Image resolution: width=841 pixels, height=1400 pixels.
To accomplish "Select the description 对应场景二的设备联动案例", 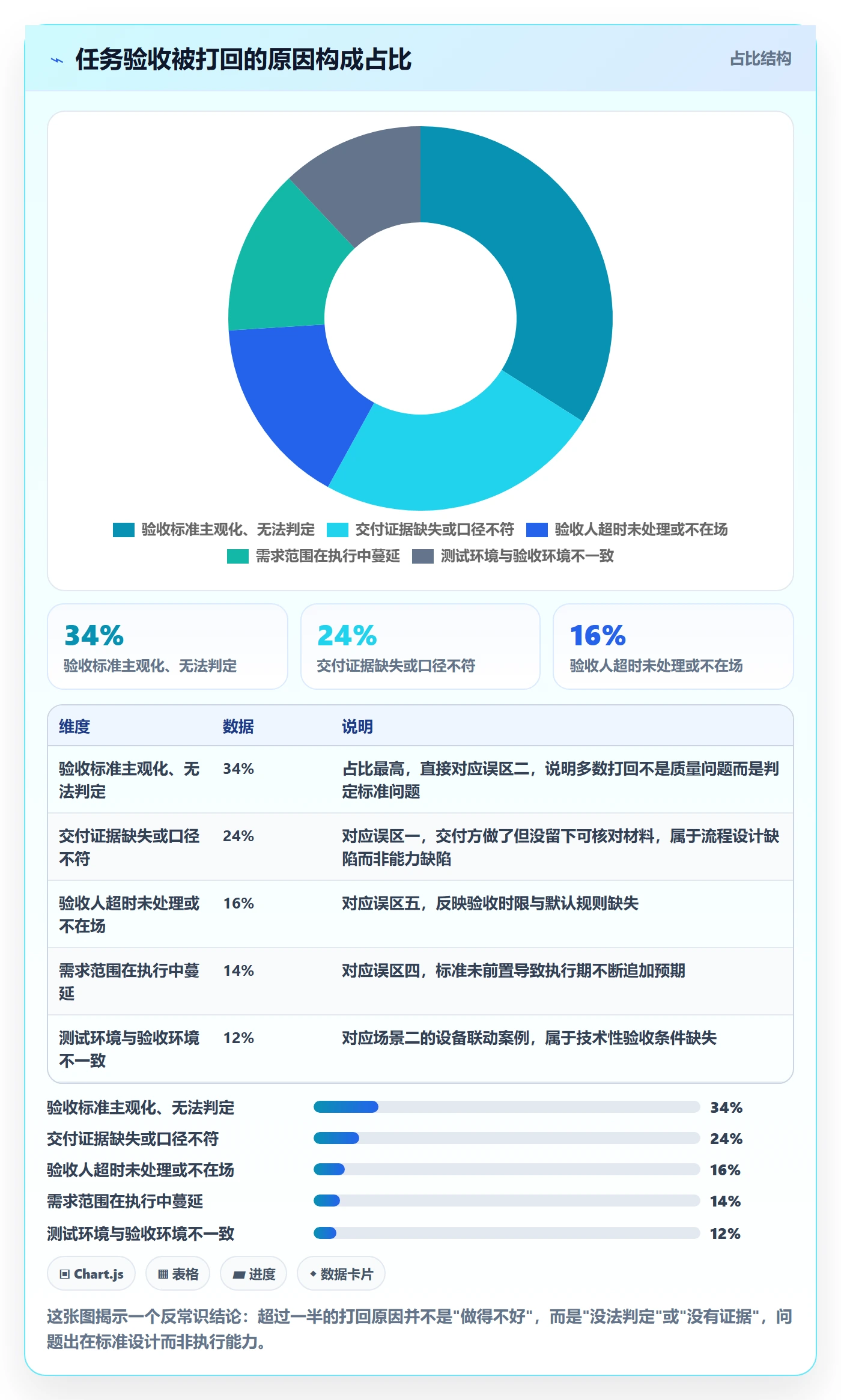I will pyautogui.click(x=436, y=1038).
